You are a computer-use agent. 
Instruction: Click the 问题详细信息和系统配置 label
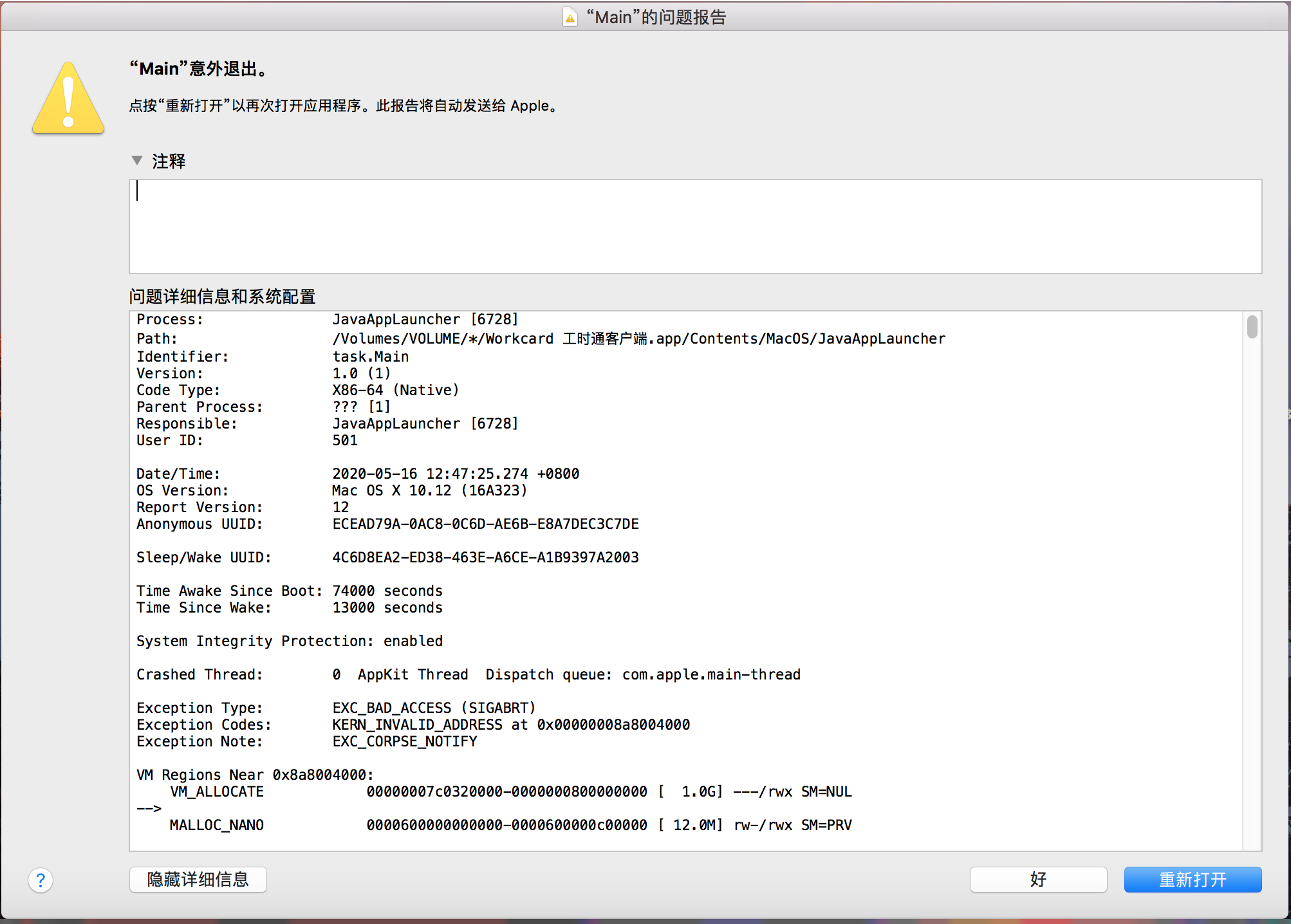(223, 297)
